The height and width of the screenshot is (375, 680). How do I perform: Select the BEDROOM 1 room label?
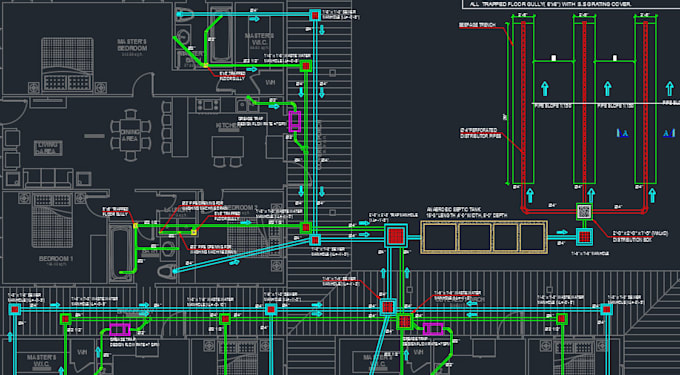coord(56,259)
